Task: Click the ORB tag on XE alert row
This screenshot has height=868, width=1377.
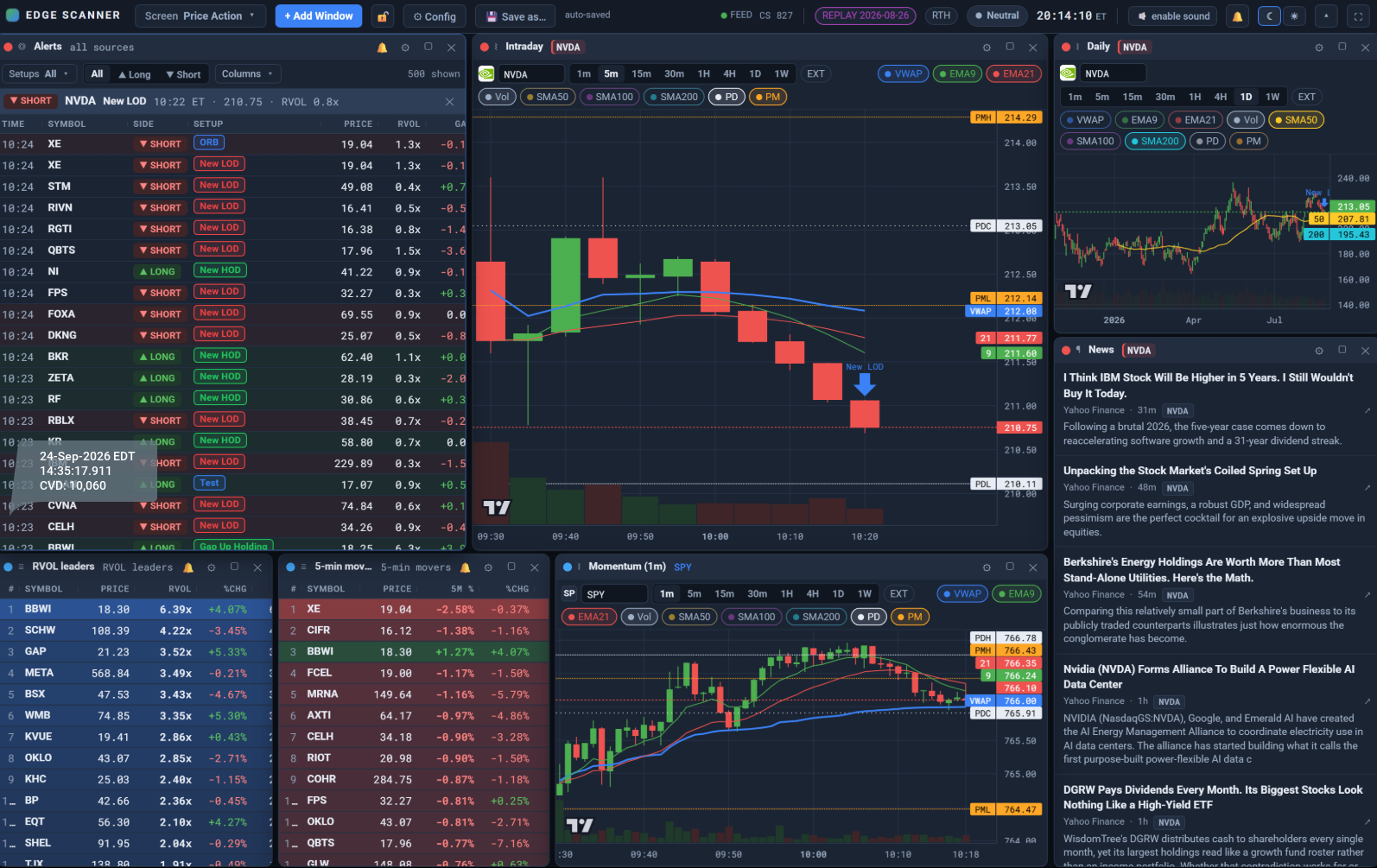Action: pos(209,143)
